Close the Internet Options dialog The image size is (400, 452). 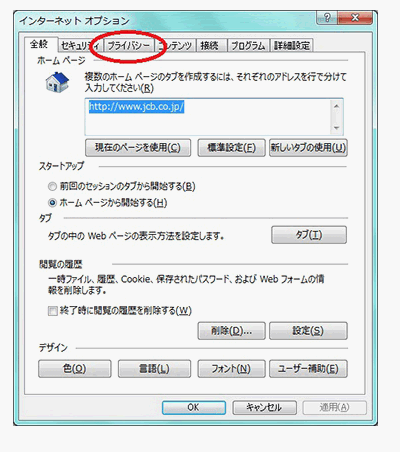pos(355,18)
